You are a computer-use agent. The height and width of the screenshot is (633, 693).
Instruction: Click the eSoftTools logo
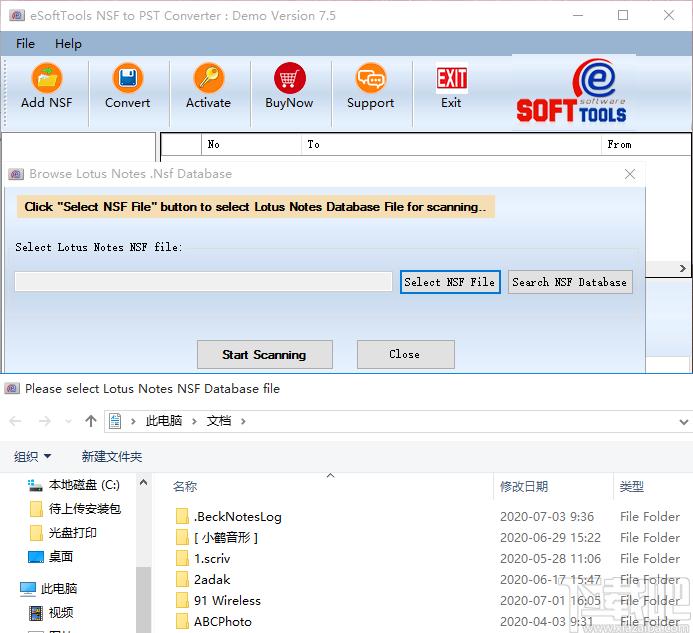click(x=572, y=92)
